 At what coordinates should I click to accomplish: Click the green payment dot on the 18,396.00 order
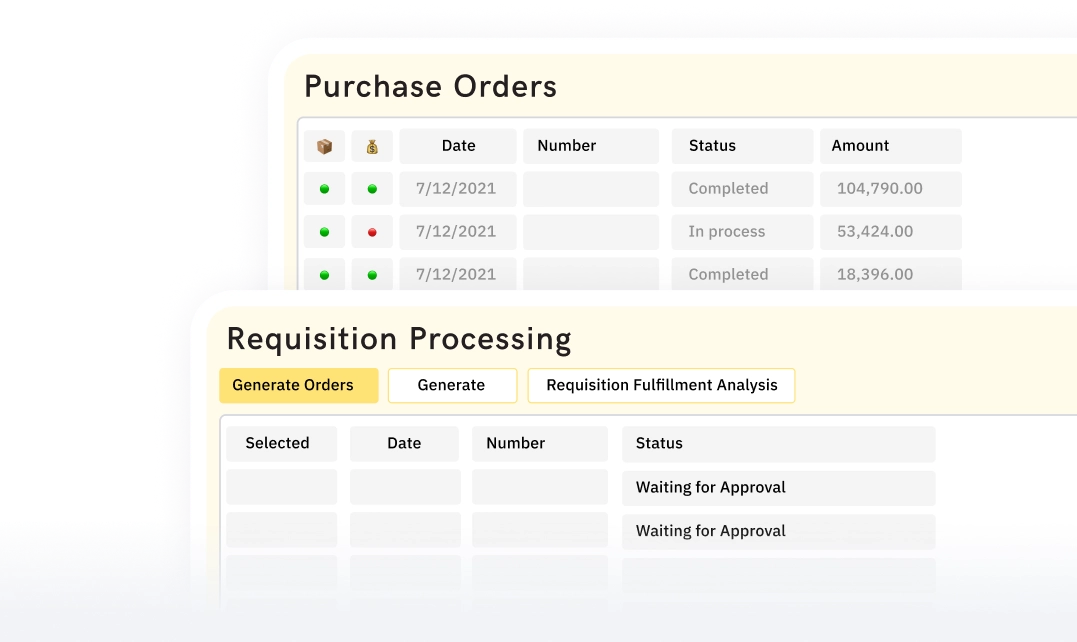[x=372, y=274]
